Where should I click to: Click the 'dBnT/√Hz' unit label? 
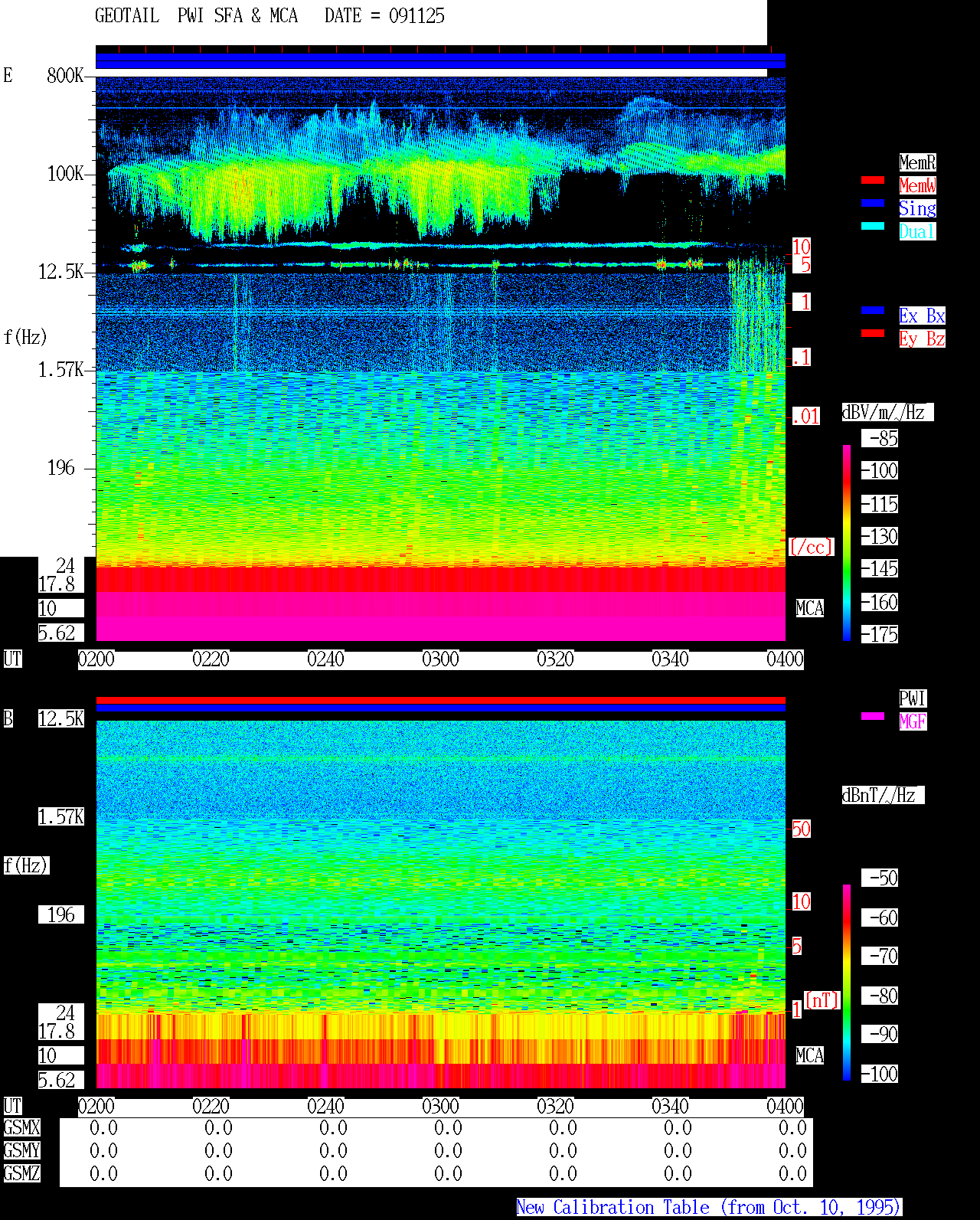(x=883, y=795)
